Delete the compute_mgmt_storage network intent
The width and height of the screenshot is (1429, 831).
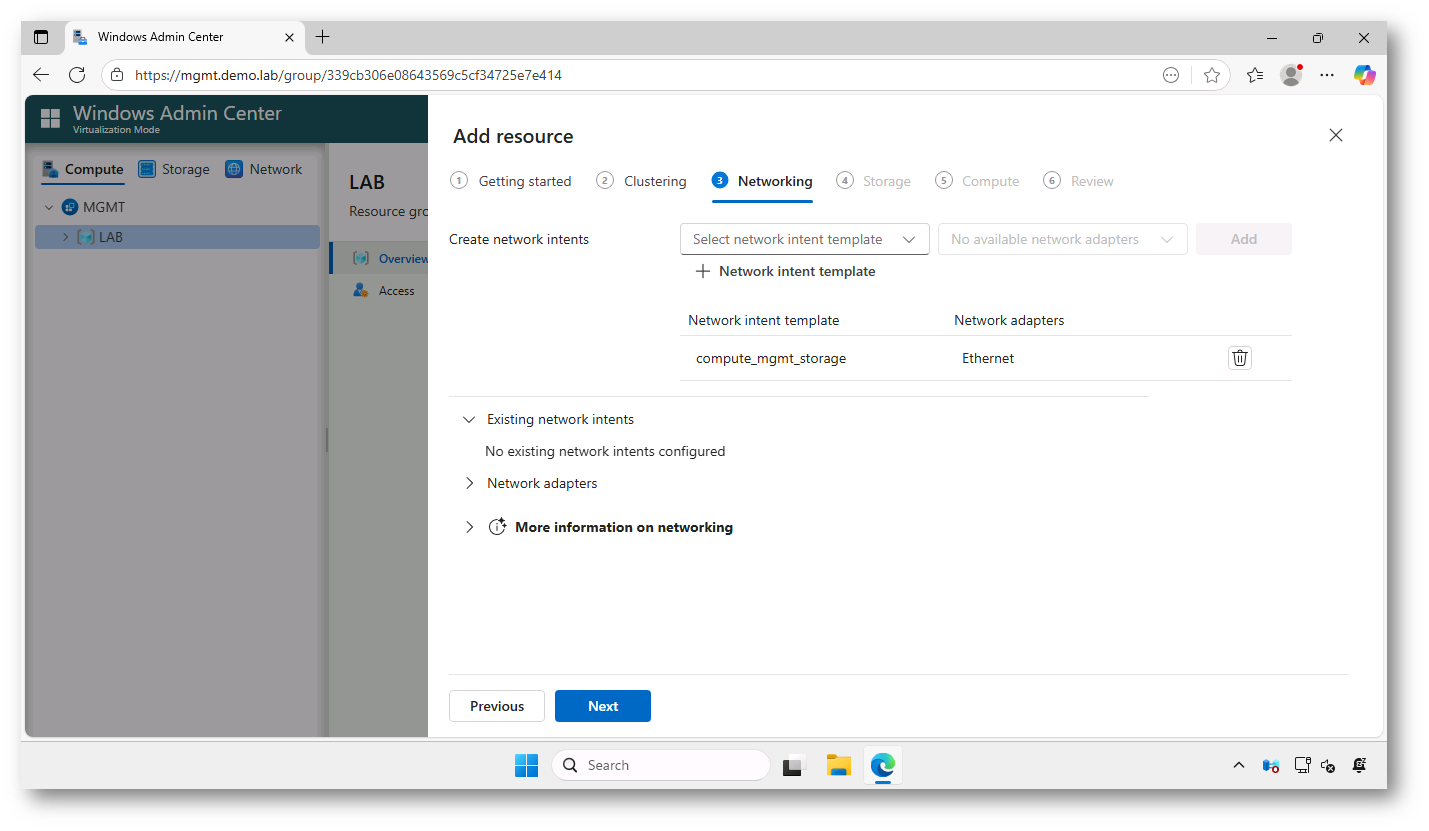point(1239,358)
